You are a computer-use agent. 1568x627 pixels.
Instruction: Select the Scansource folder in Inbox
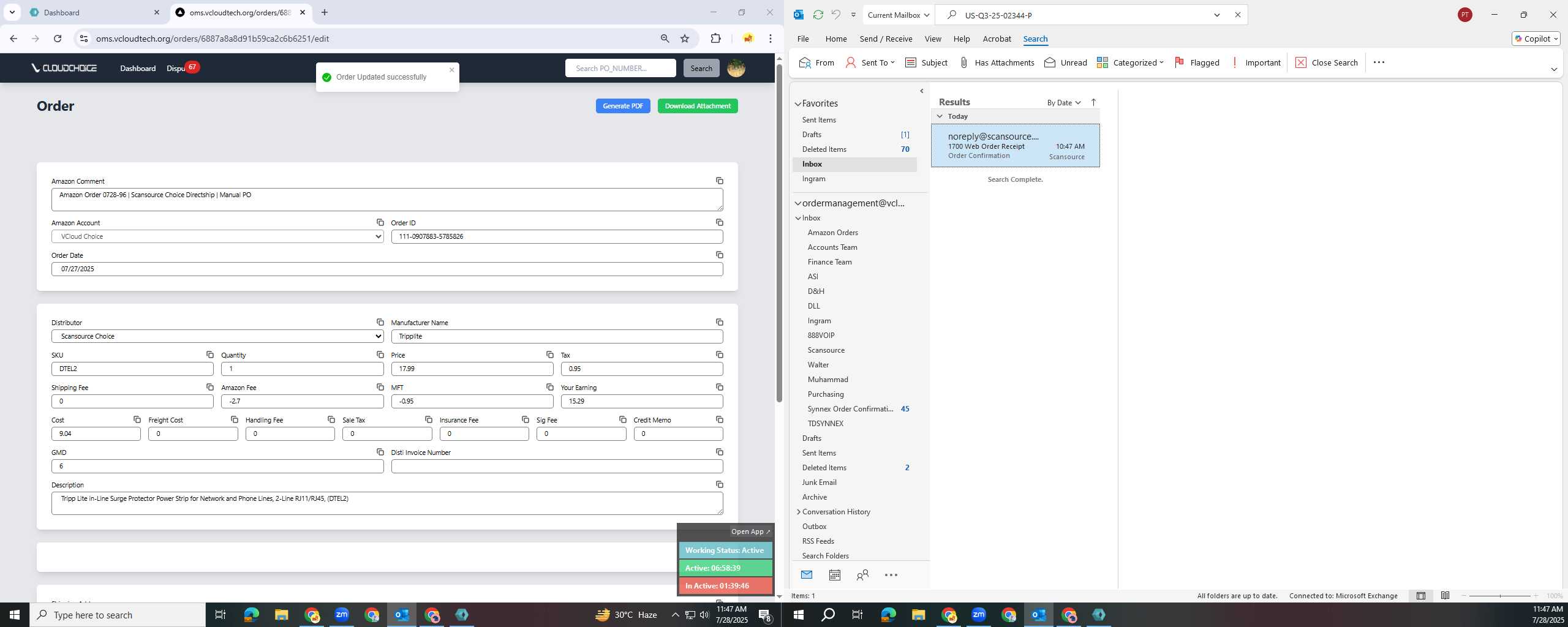[826, 350]
